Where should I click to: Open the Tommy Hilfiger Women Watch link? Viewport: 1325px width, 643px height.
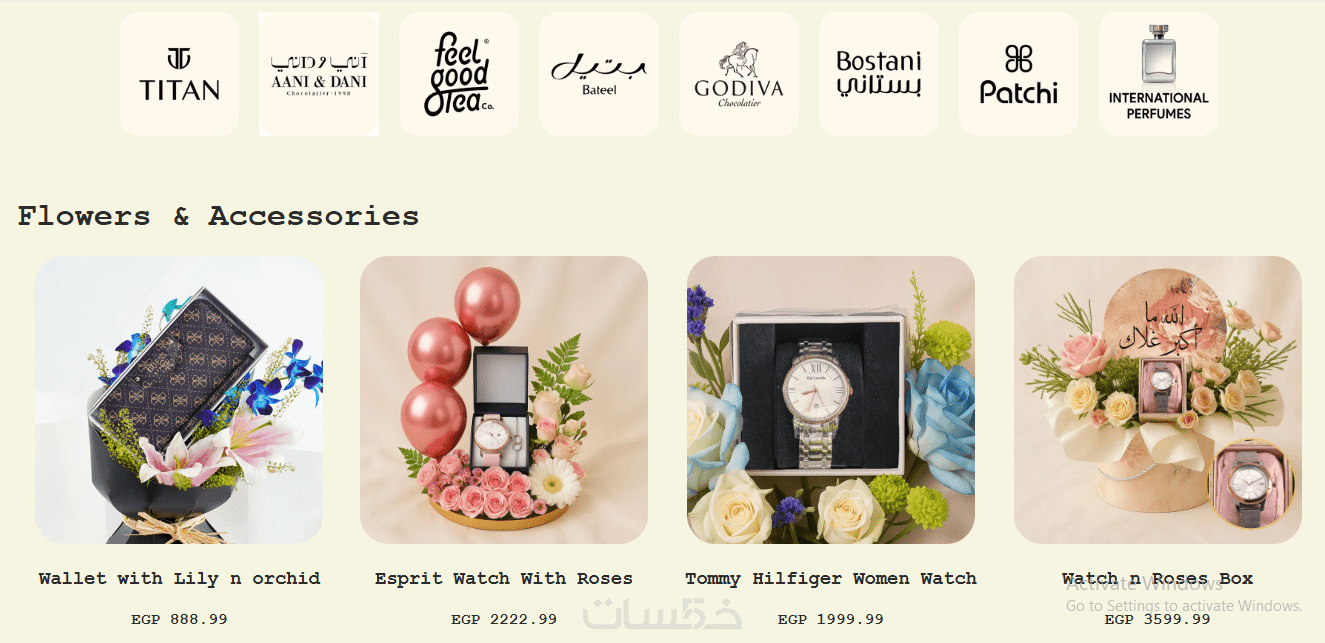click(831, 578)
